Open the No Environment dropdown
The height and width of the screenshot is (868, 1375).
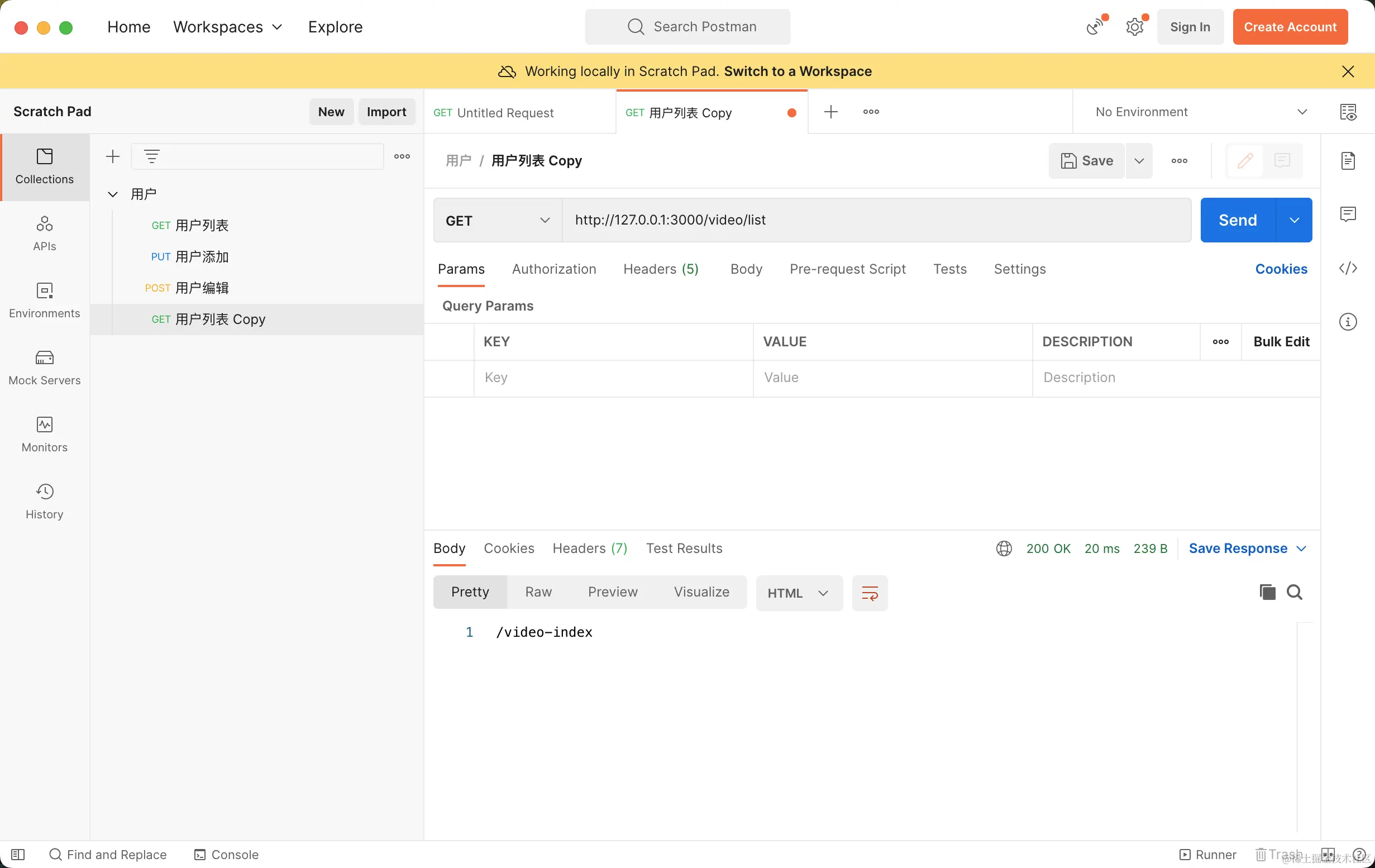coord(1200,112)
